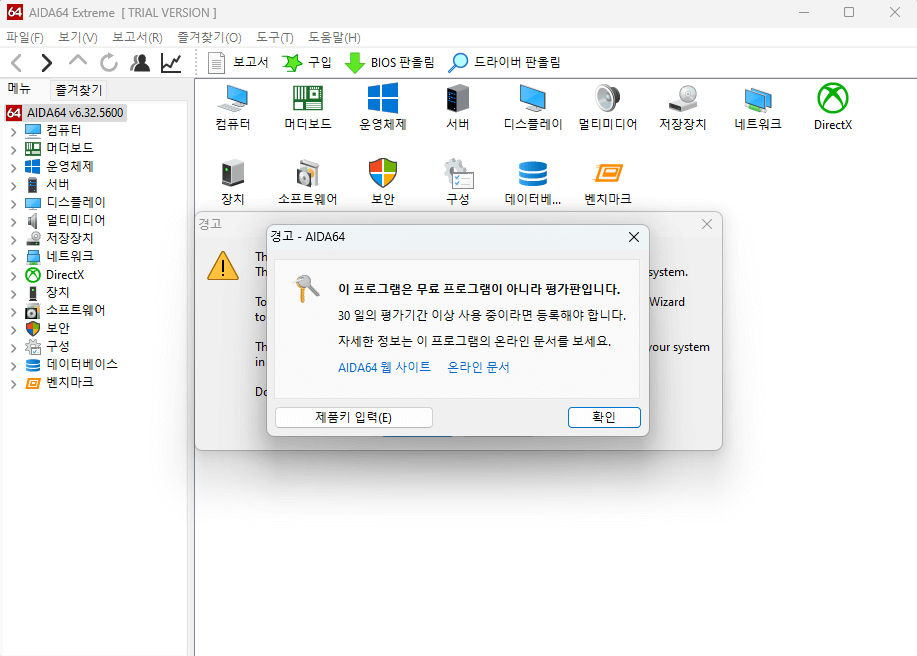The height and width of the screenshot is (656, 917).
Task: Open the 도구(T) menu
Action: click(x=275, y=37)
